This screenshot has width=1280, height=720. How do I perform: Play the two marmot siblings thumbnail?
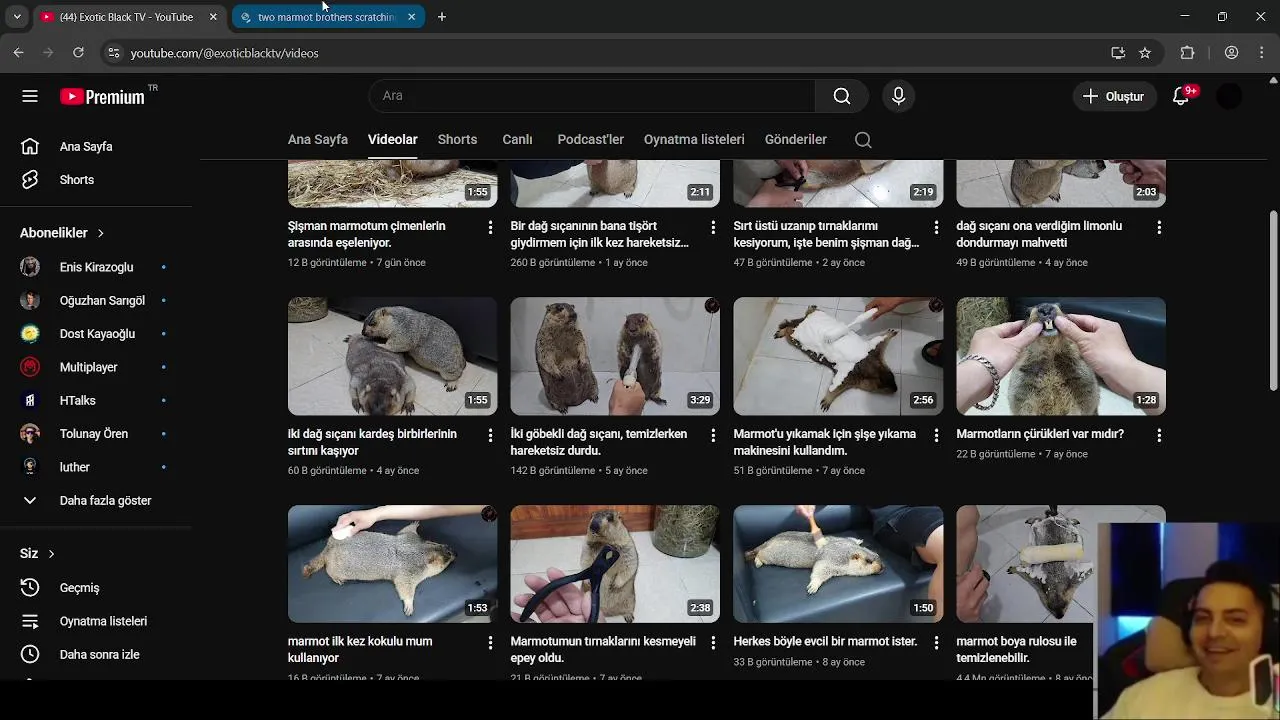pos(392,356)
